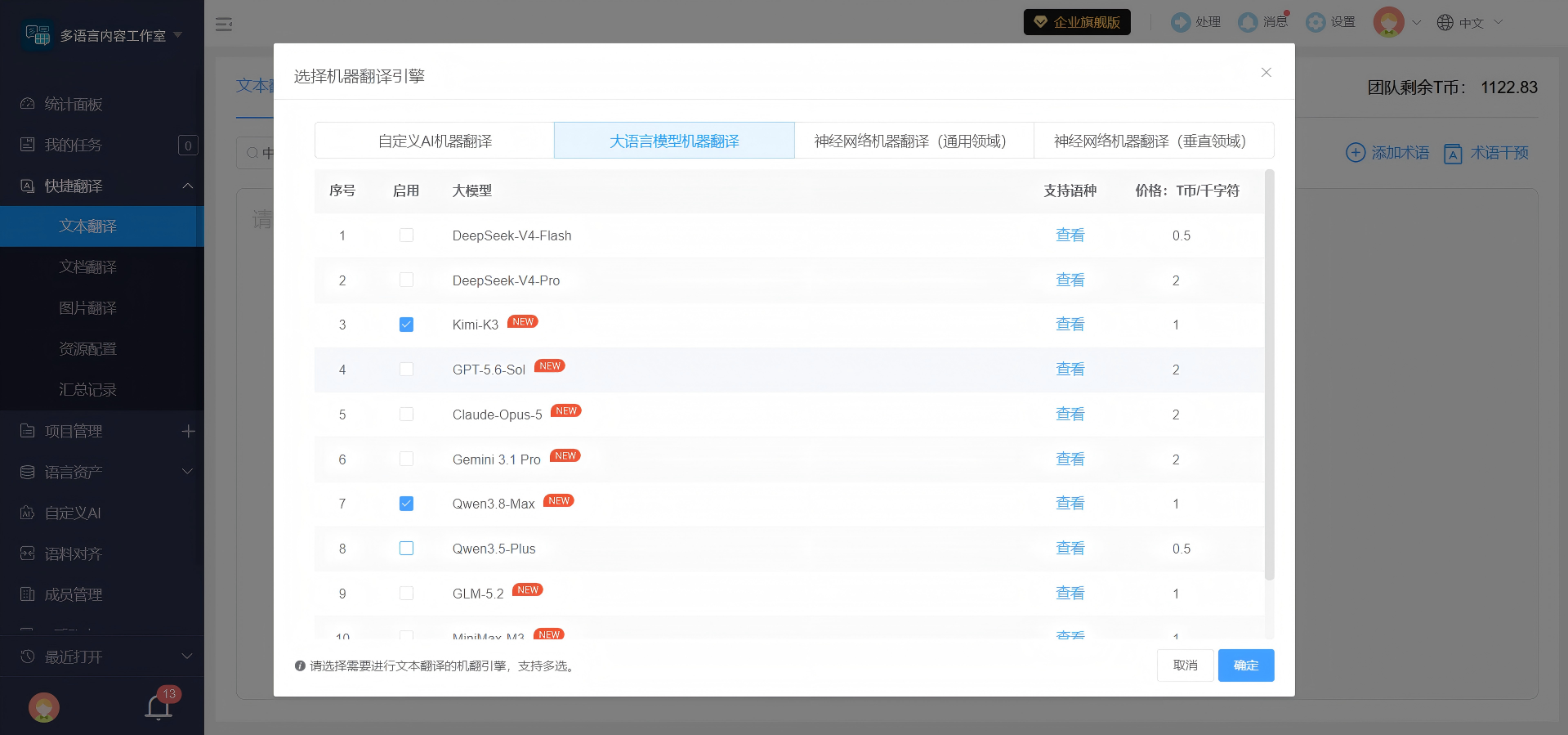Image resolution: width=1568 pixels, height=735 pixels.
Task: Select 大语言模型机器翻译 tab
Action: (x=674, y=141)
